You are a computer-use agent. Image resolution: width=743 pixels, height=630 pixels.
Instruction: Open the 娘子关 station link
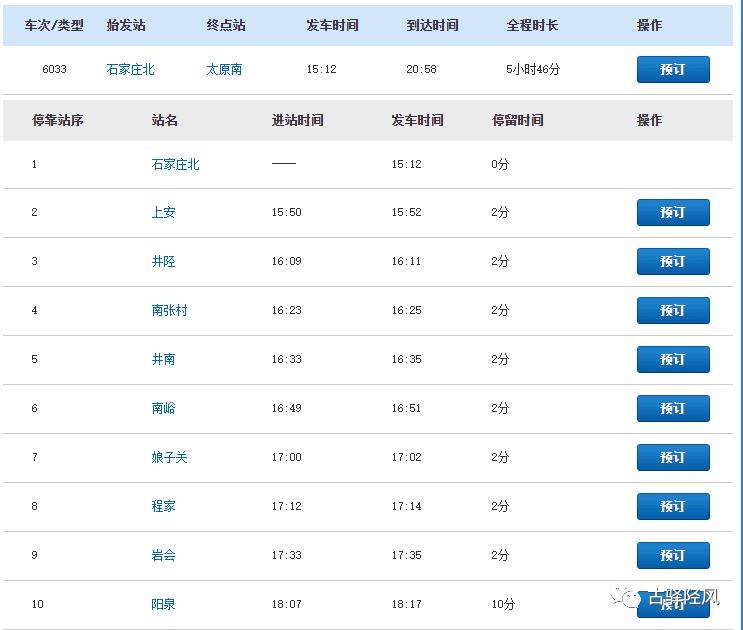pyautogui.click(x=169, y=458)
